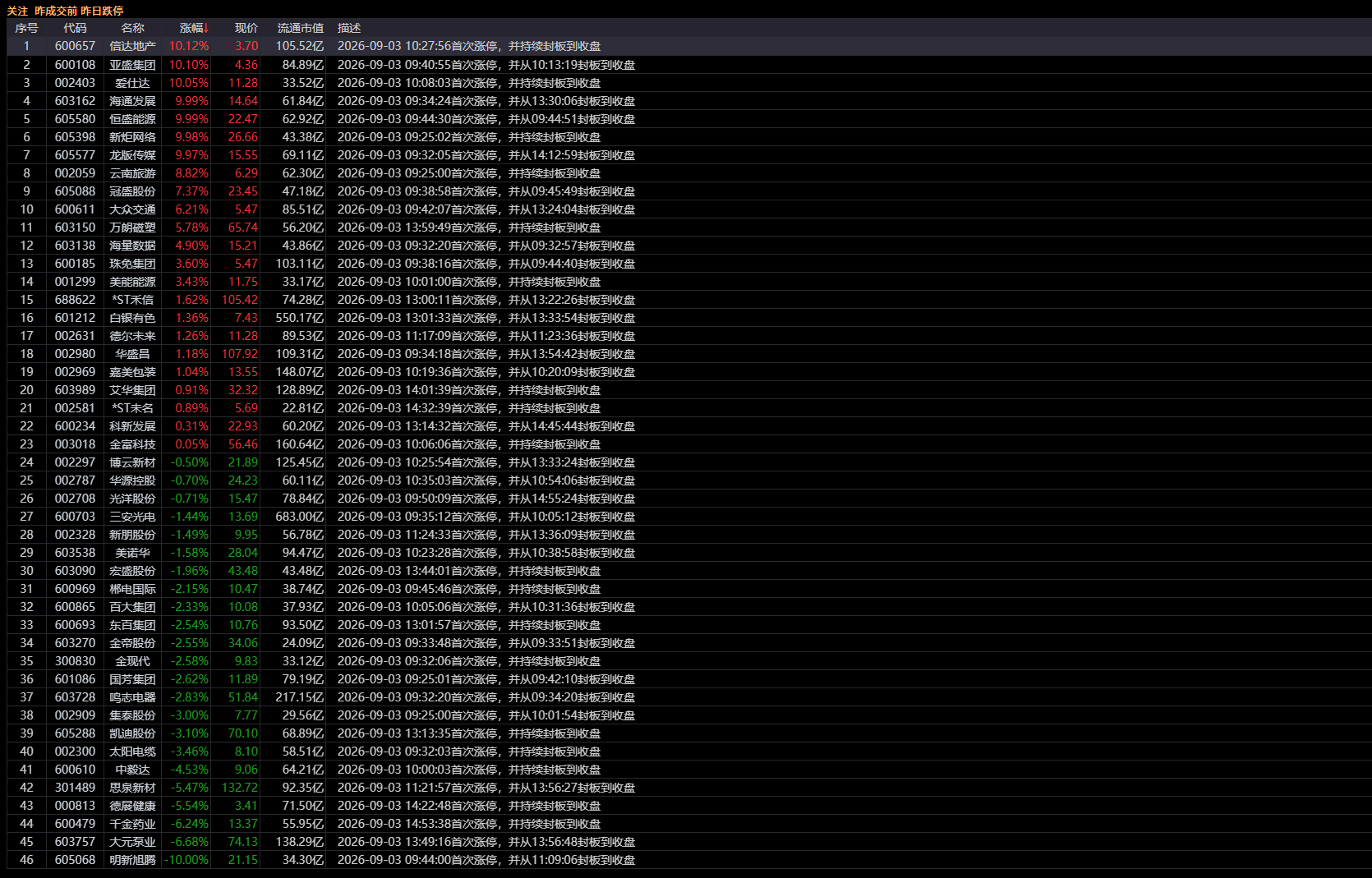Select the *ST禾信 stock name
The image size is (1372, 878).
pyautogui.click(x=132, y=299)
